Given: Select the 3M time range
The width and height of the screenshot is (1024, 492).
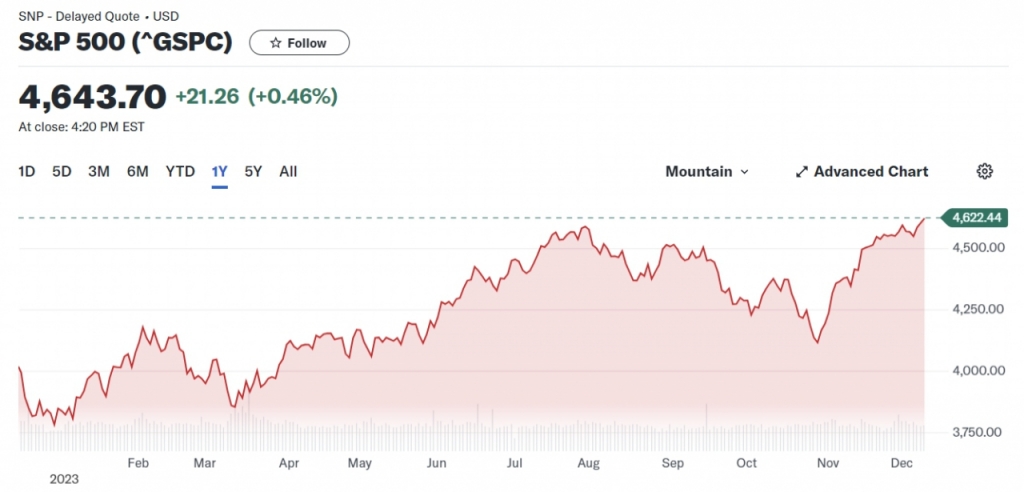Looking at the screenshot, I should point(99,171).
